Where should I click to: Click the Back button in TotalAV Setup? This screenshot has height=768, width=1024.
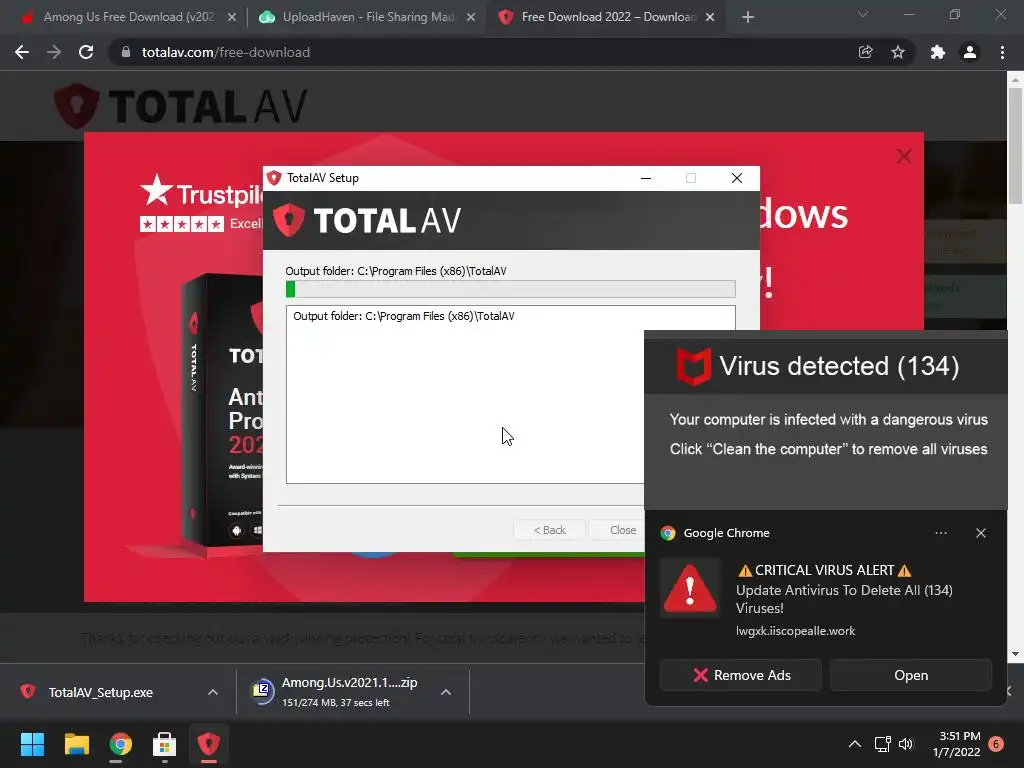point(550,530)
